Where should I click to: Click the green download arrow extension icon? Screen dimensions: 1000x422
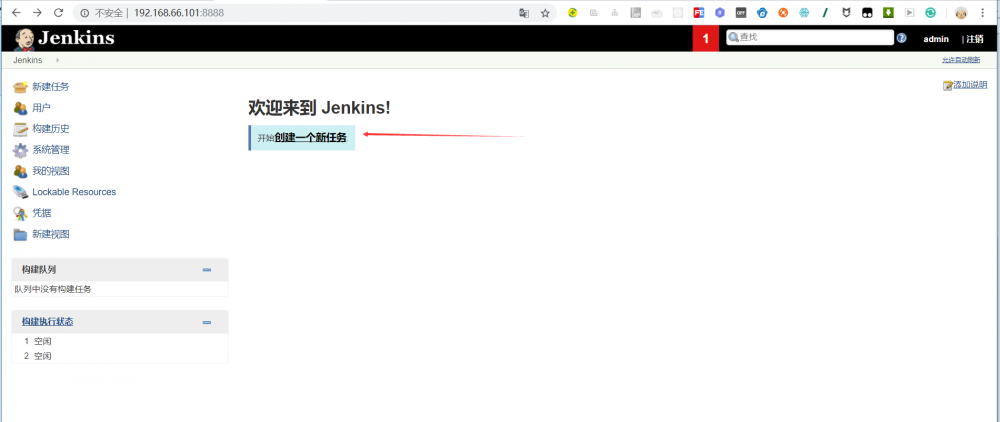coord(888,13)
